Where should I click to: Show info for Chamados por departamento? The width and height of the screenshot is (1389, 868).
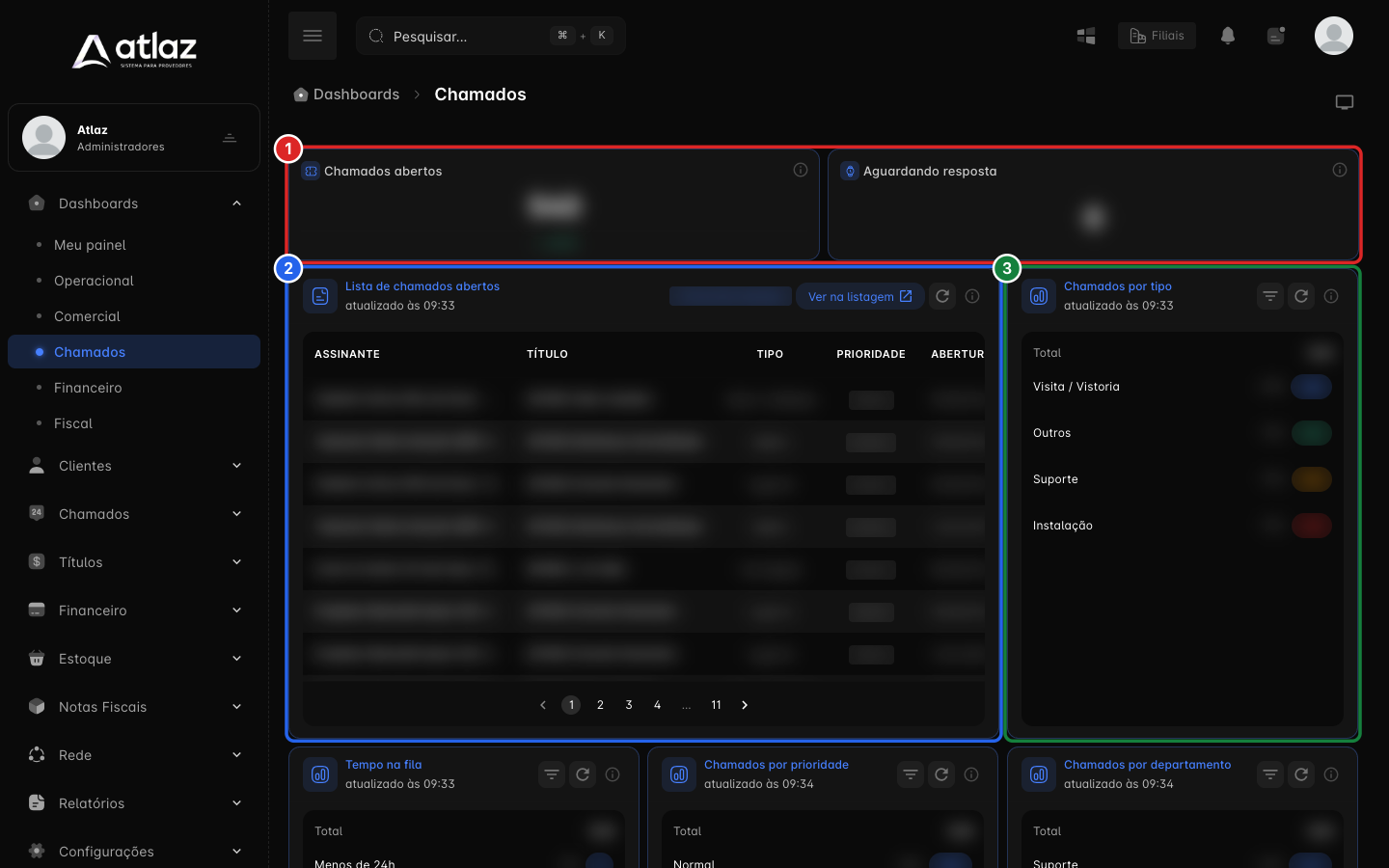[x=1331, y=774]
